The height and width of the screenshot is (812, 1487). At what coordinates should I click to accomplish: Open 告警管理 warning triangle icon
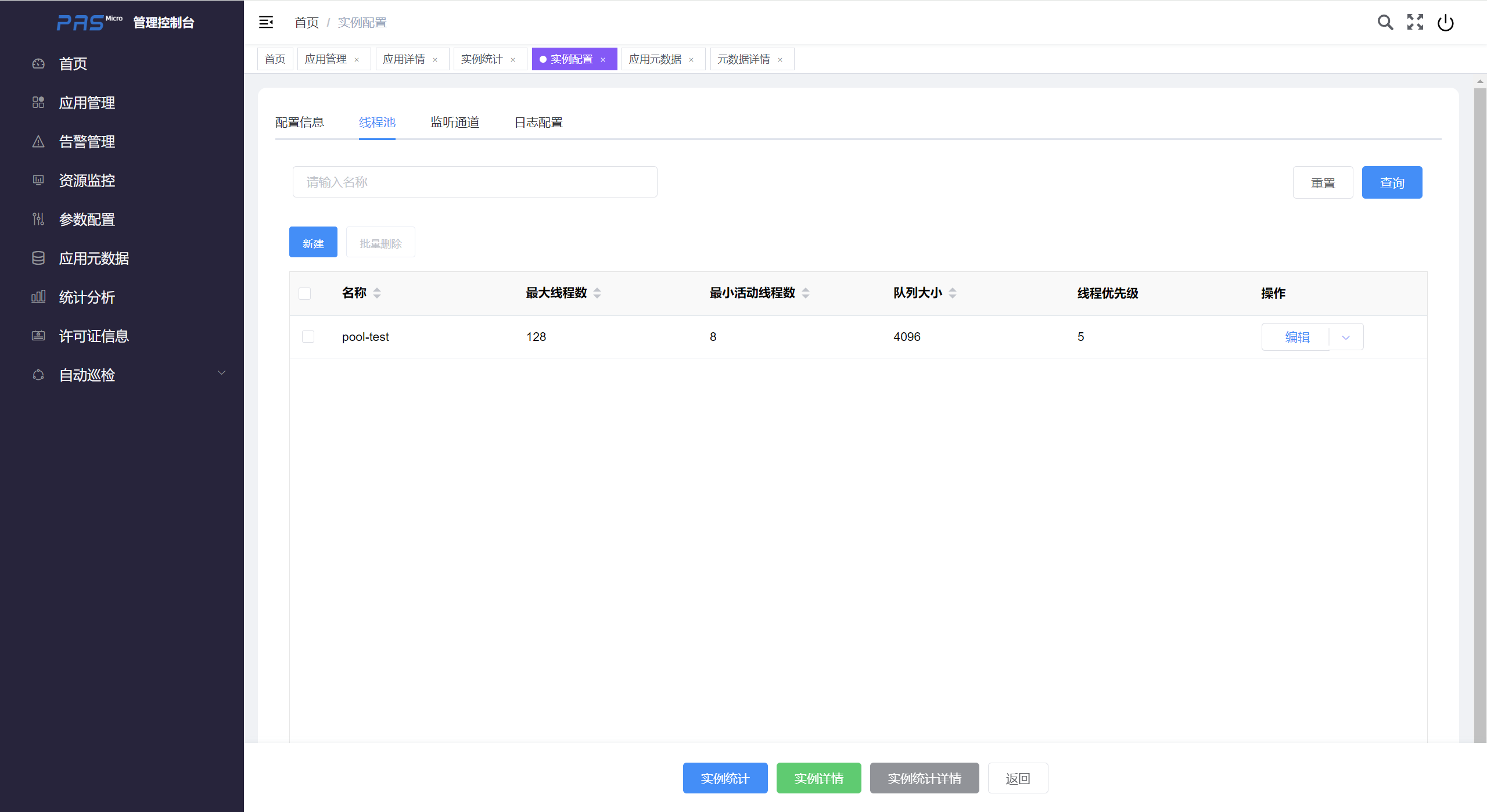click(x=38, y=142)
